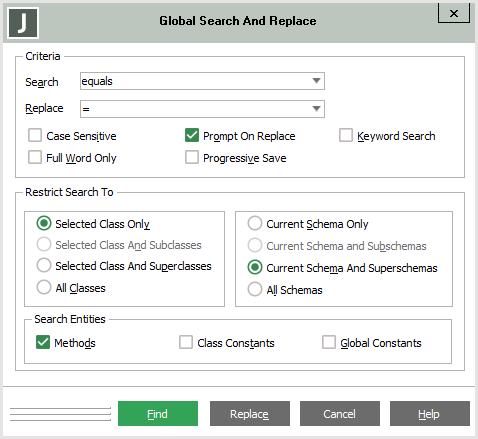Uncheck Prompt On Replace

click(x=192, y=135)
